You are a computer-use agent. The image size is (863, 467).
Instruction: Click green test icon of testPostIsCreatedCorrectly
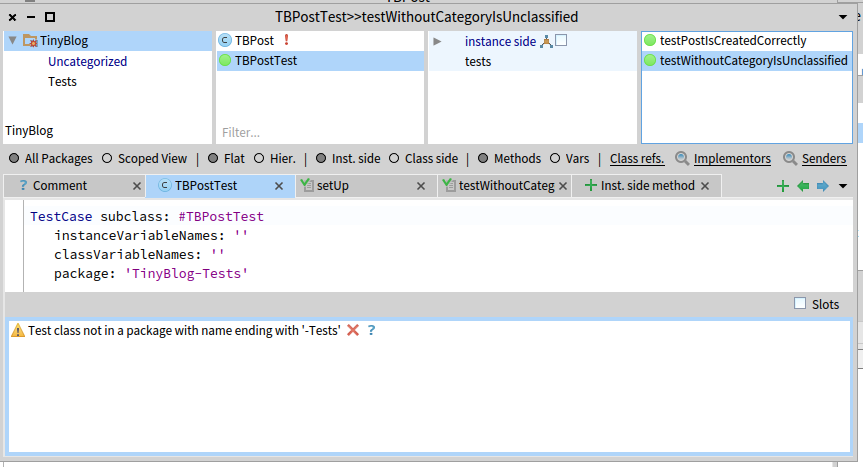[650, 41]
